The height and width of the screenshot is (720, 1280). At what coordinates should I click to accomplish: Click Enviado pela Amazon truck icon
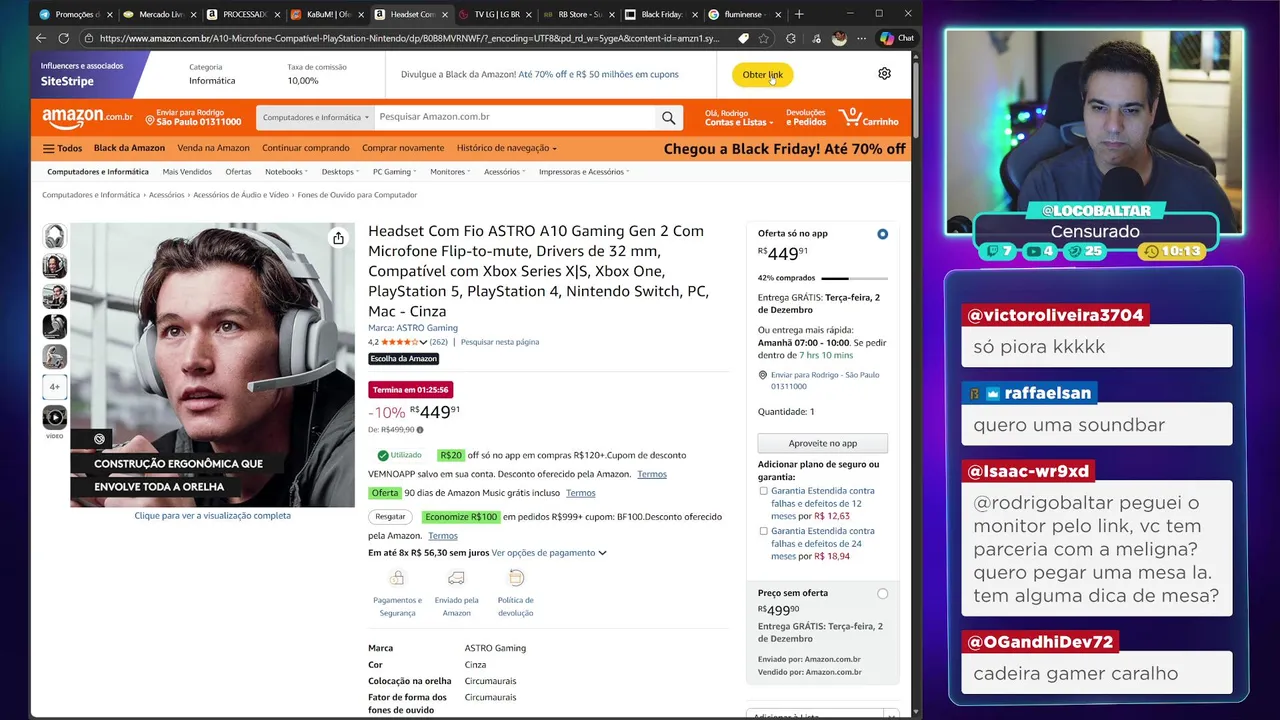(456, 578)
